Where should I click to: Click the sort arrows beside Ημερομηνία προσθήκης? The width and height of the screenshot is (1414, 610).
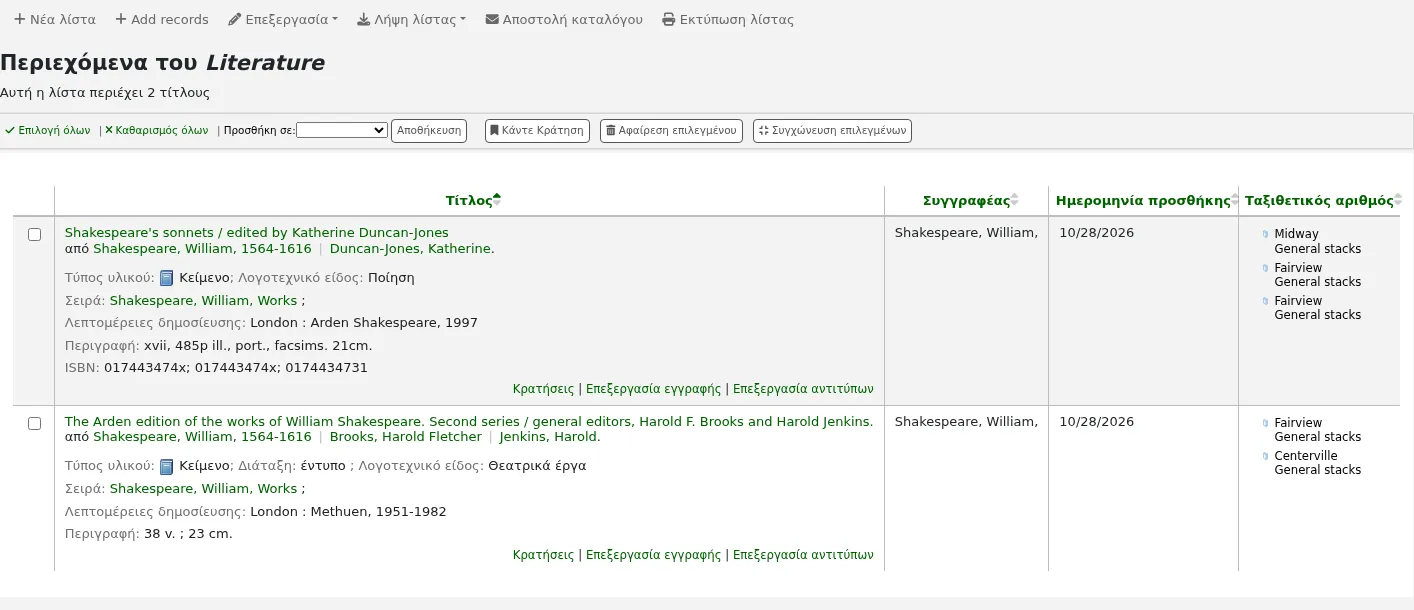click(x=1235, y=200)
